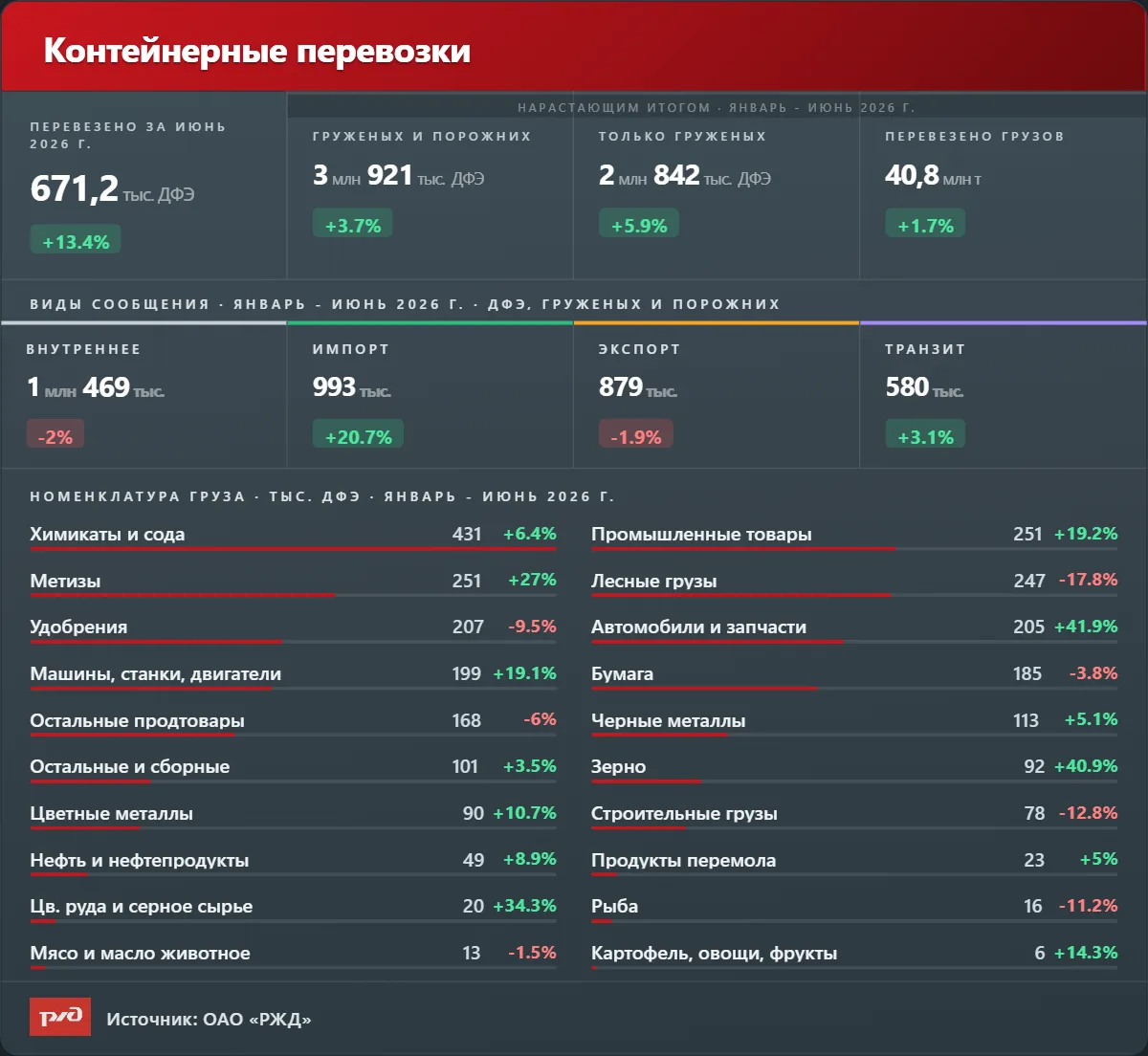The height and width of the screenshot is (1056, 1148).
Task: Click the -9.5% value for Удобрения
Action: click(532, 627)
